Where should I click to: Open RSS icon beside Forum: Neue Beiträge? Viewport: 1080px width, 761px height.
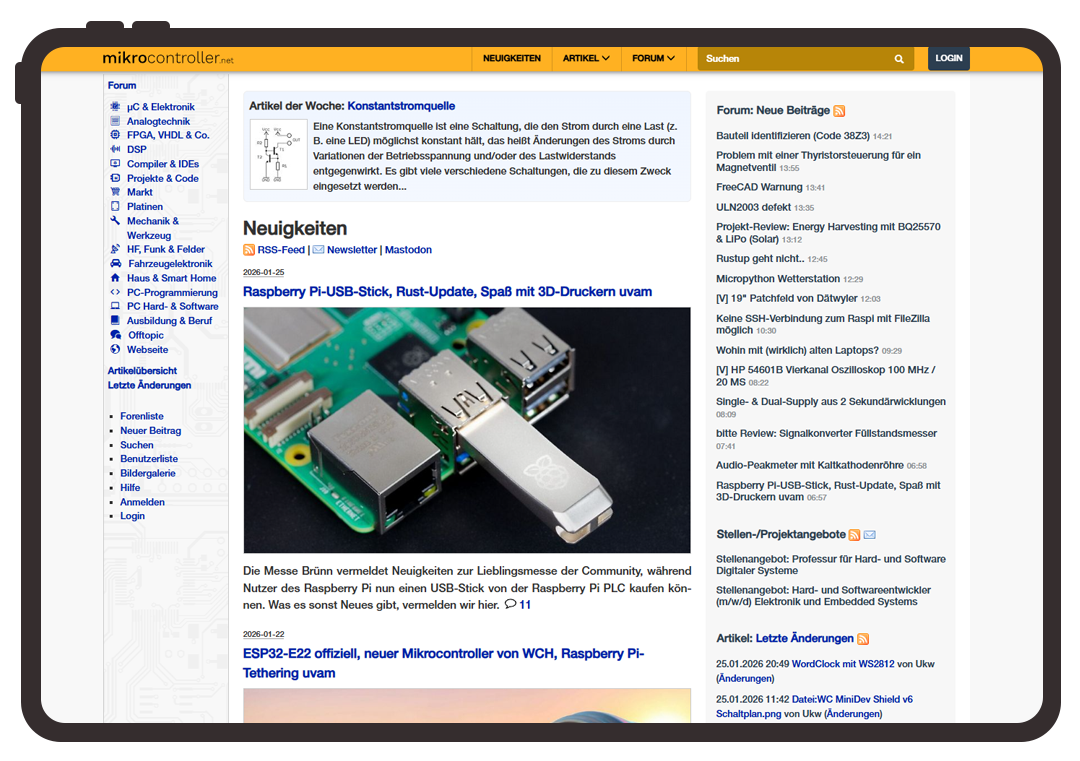(839, 111)
